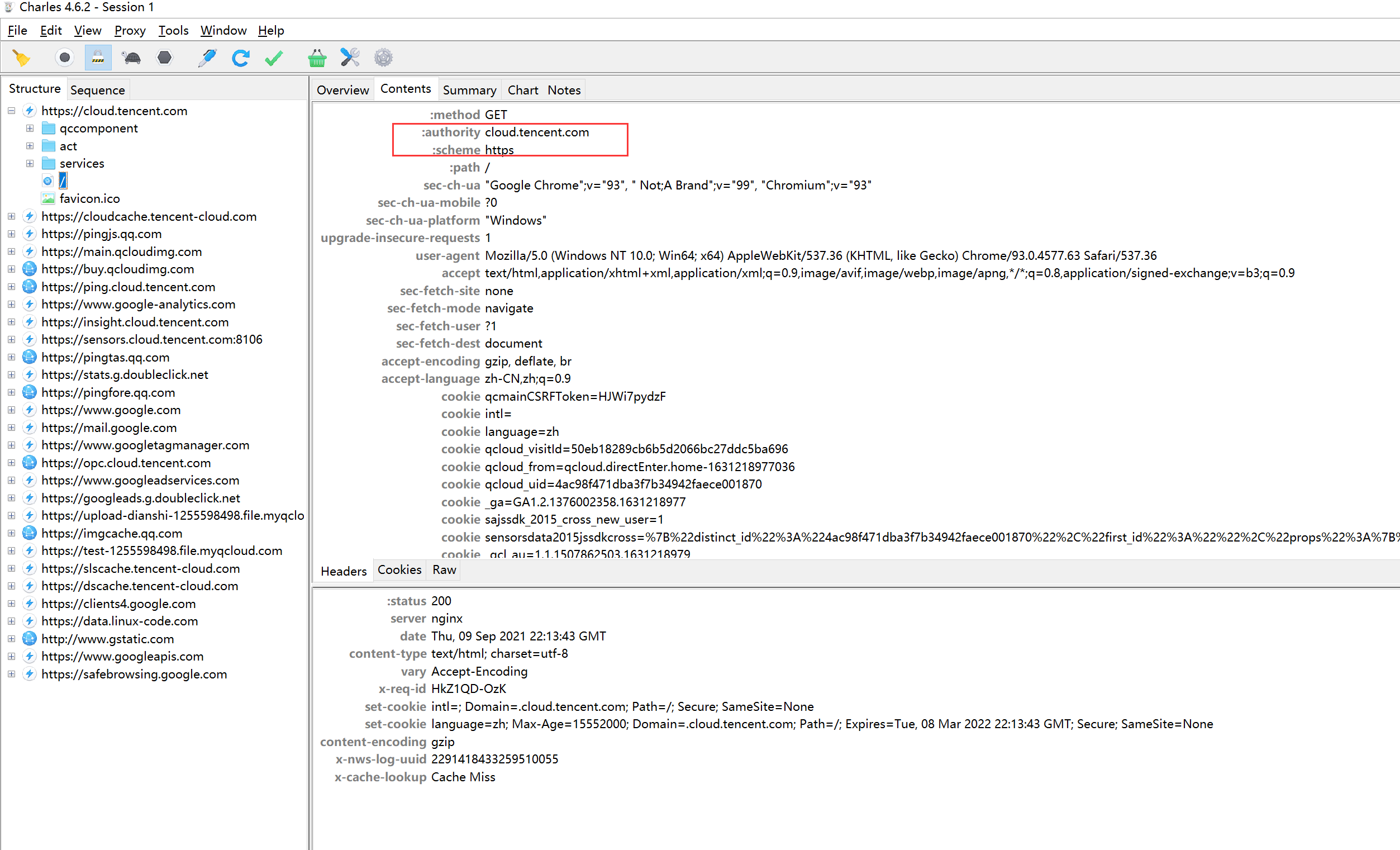This screenshot has width=1400, height=850.
Task: Switch to the Chart tab
Action: [x=523, y=90]
